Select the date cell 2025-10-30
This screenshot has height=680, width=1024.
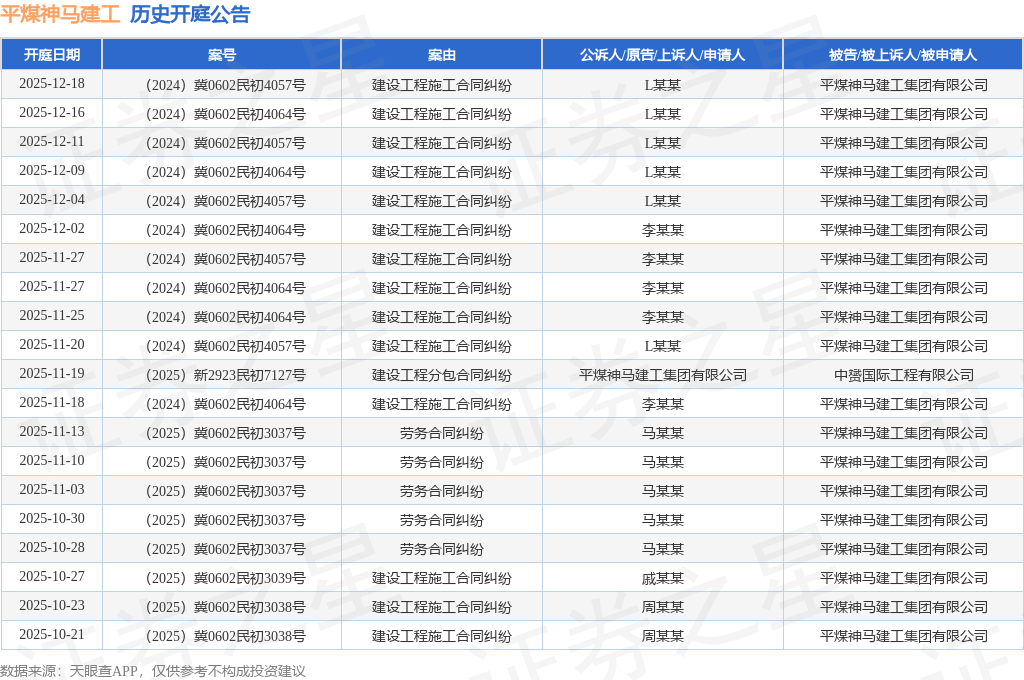[52, 519]
